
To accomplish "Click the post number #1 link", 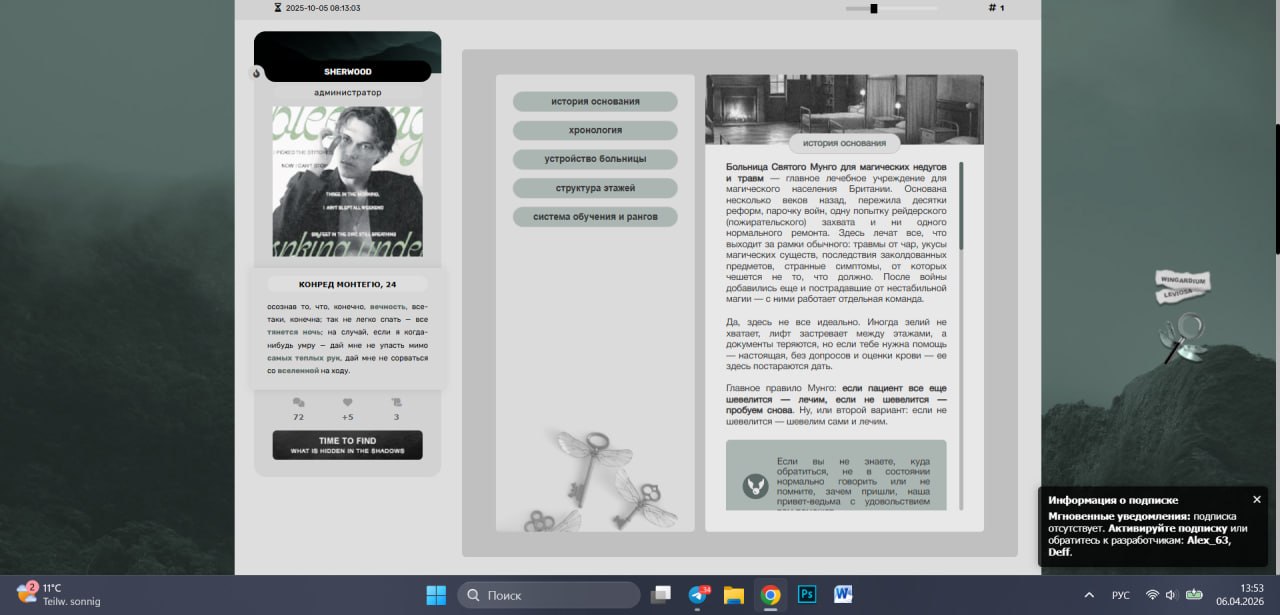I will (x=996, y=8).
